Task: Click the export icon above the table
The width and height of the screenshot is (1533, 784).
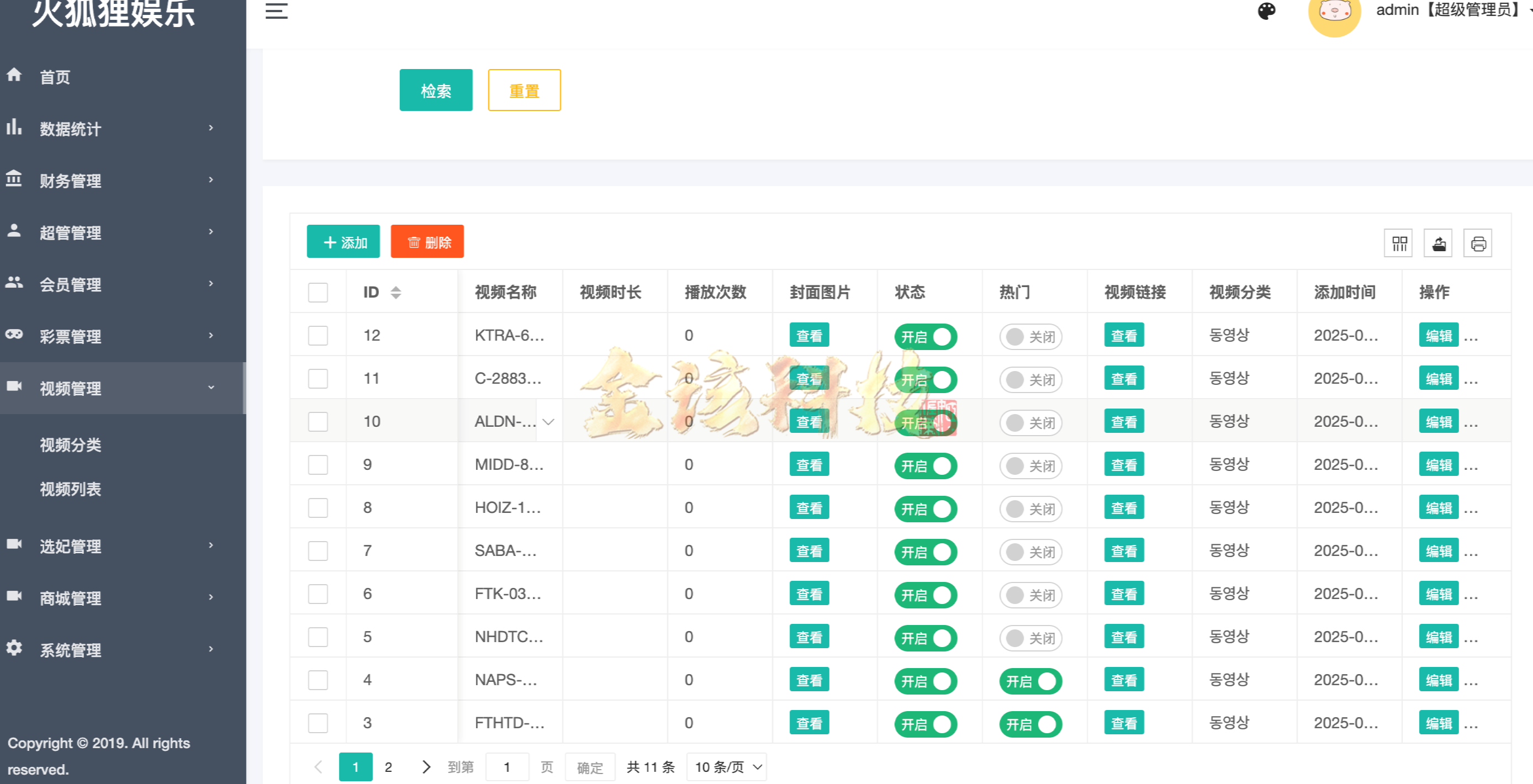Action: point(1438,243)
